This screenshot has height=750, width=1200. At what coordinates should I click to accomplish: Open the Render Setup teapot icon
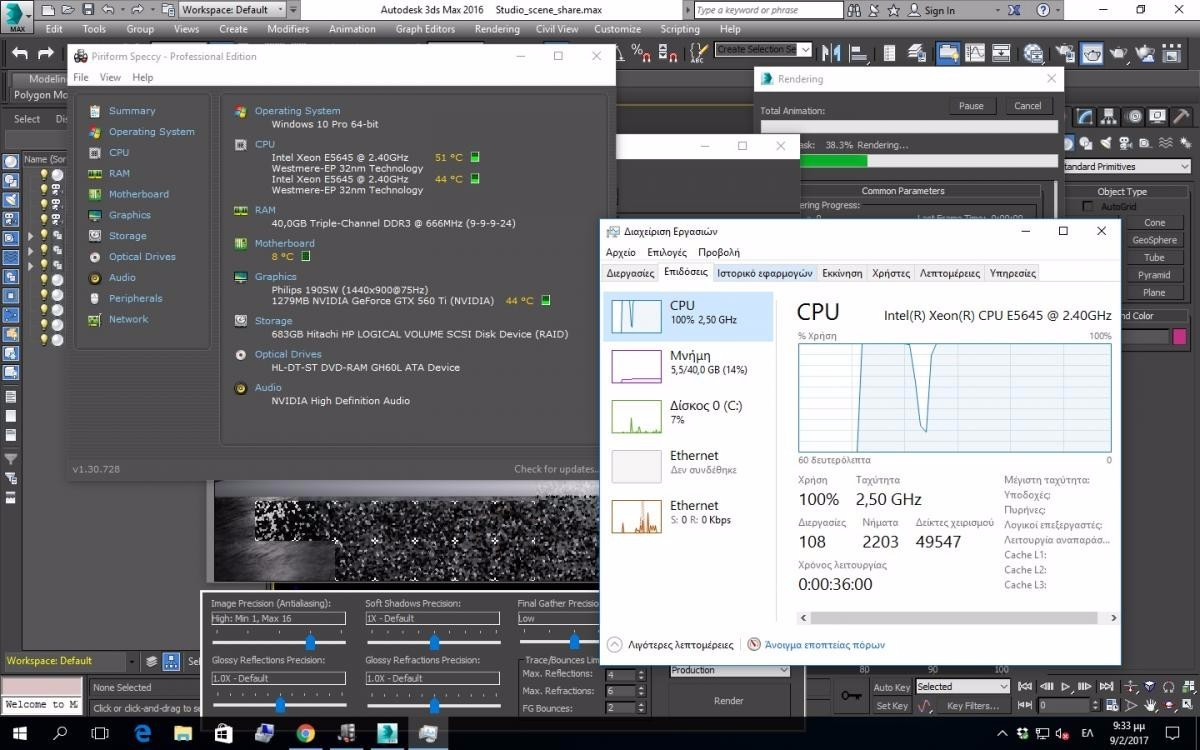click(1063, 53)
